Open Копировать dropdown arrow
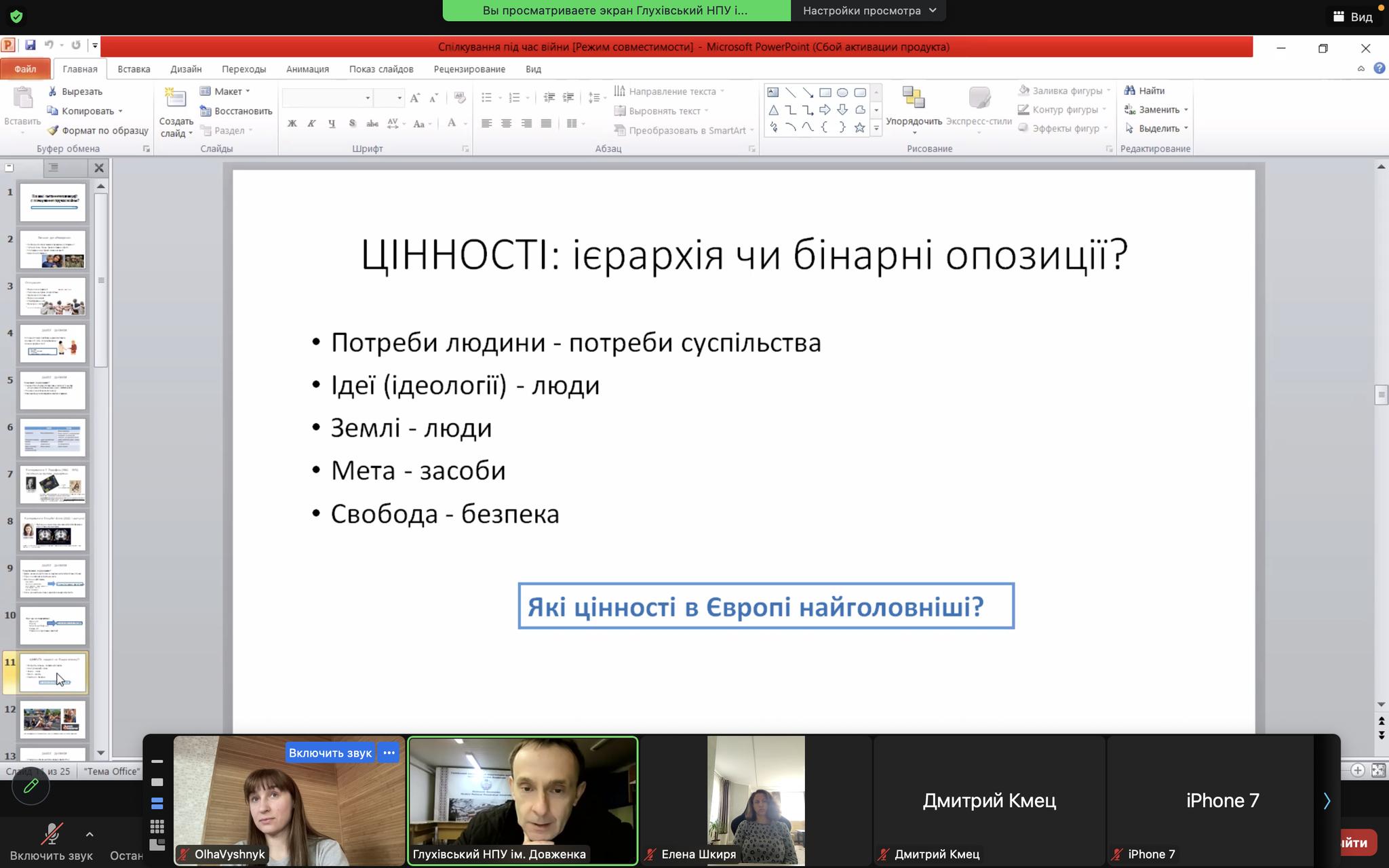Viewport: 1389px width, 868px height. click(121, 111)
